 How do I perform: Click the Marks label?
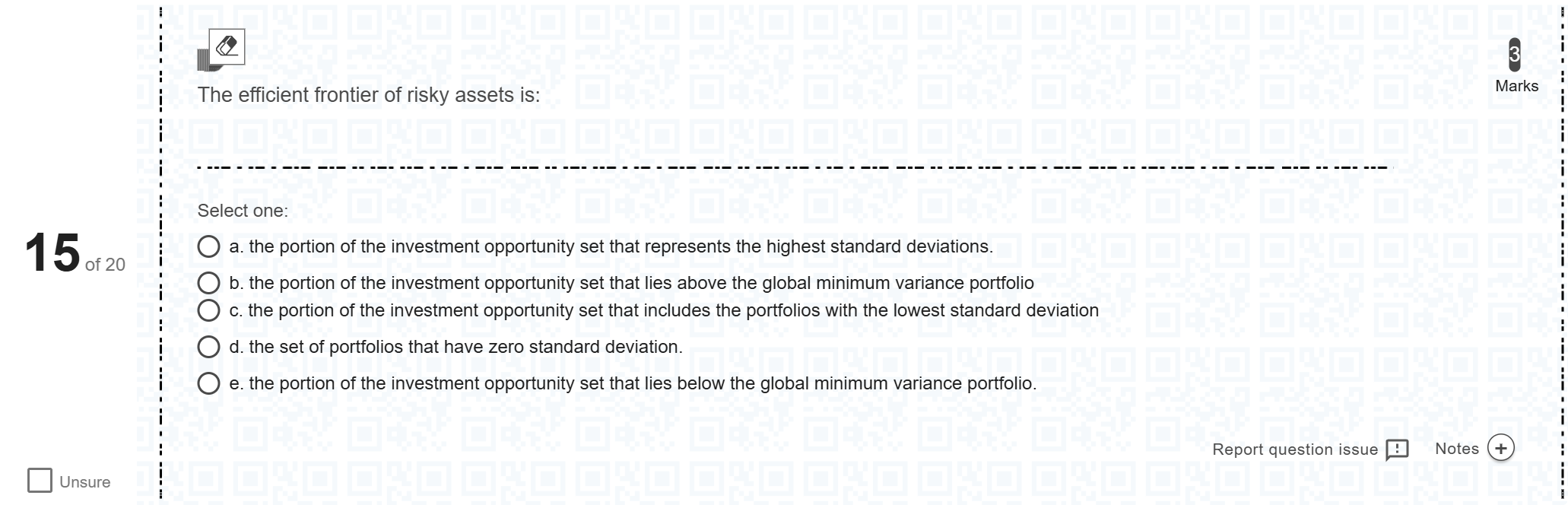point(1516,86)
